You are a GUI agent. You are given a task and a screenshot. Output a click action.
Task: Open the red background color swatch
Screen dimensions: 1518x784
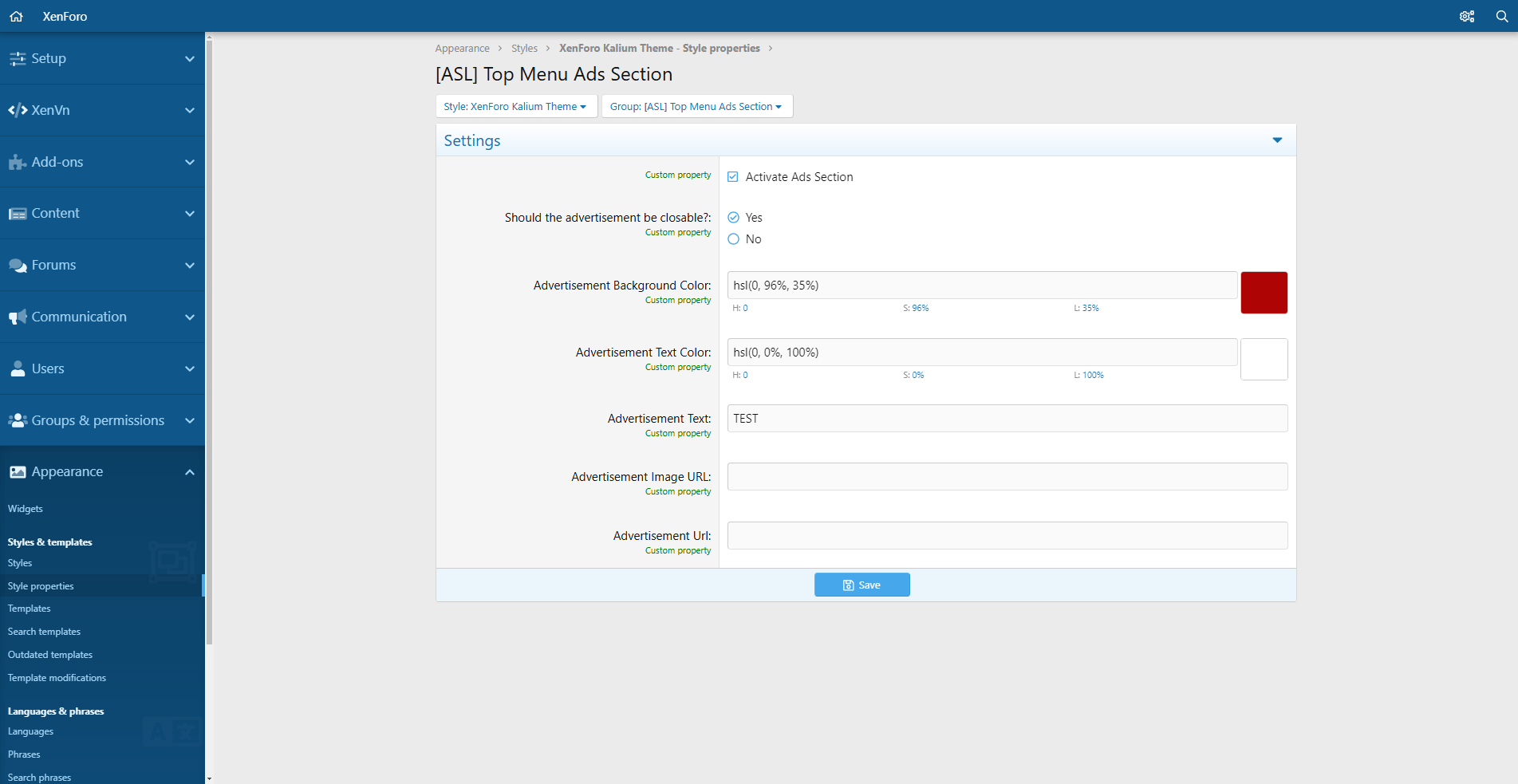click(x=1264, y=293)
